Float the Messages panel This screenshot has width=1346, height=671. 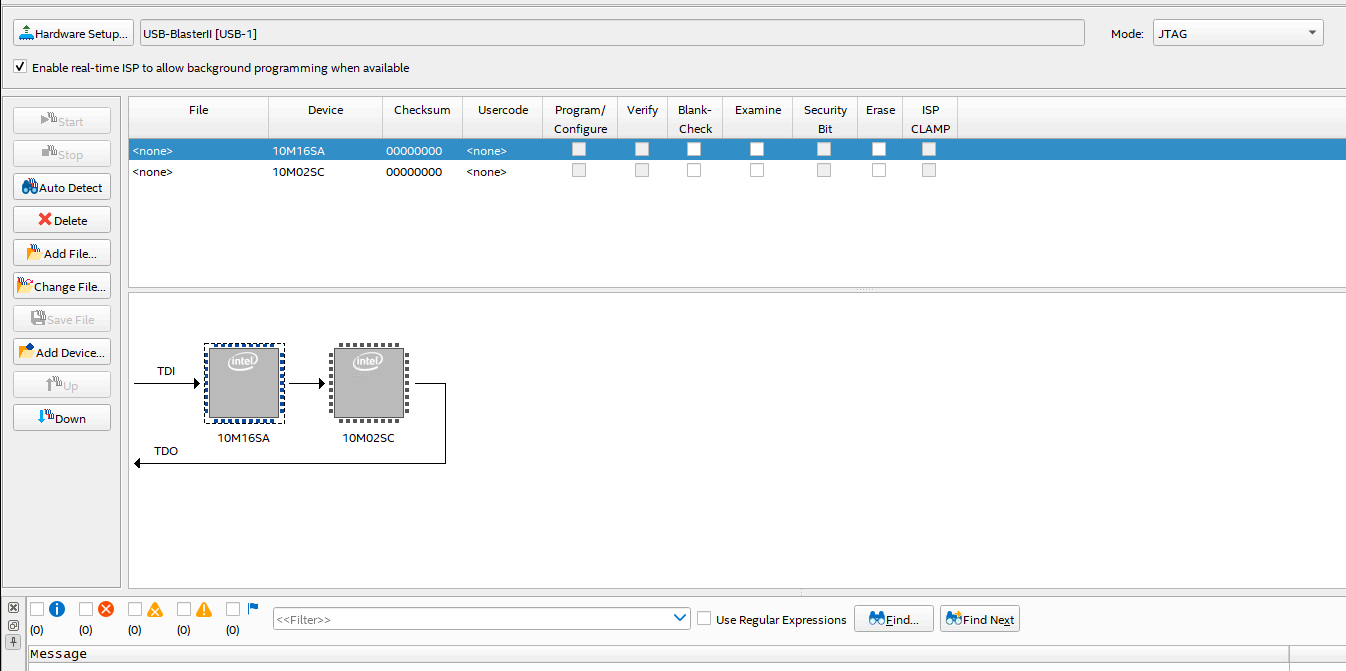pyautogui.click(x=13, y=624)
